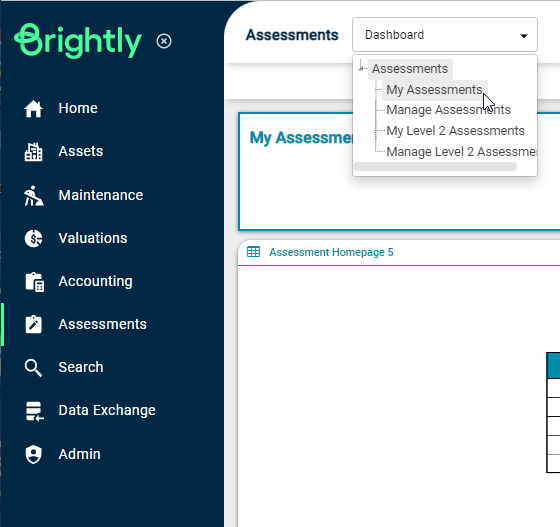Pick Manage Level 2 Assessments entry

click(x=461, y=152)
